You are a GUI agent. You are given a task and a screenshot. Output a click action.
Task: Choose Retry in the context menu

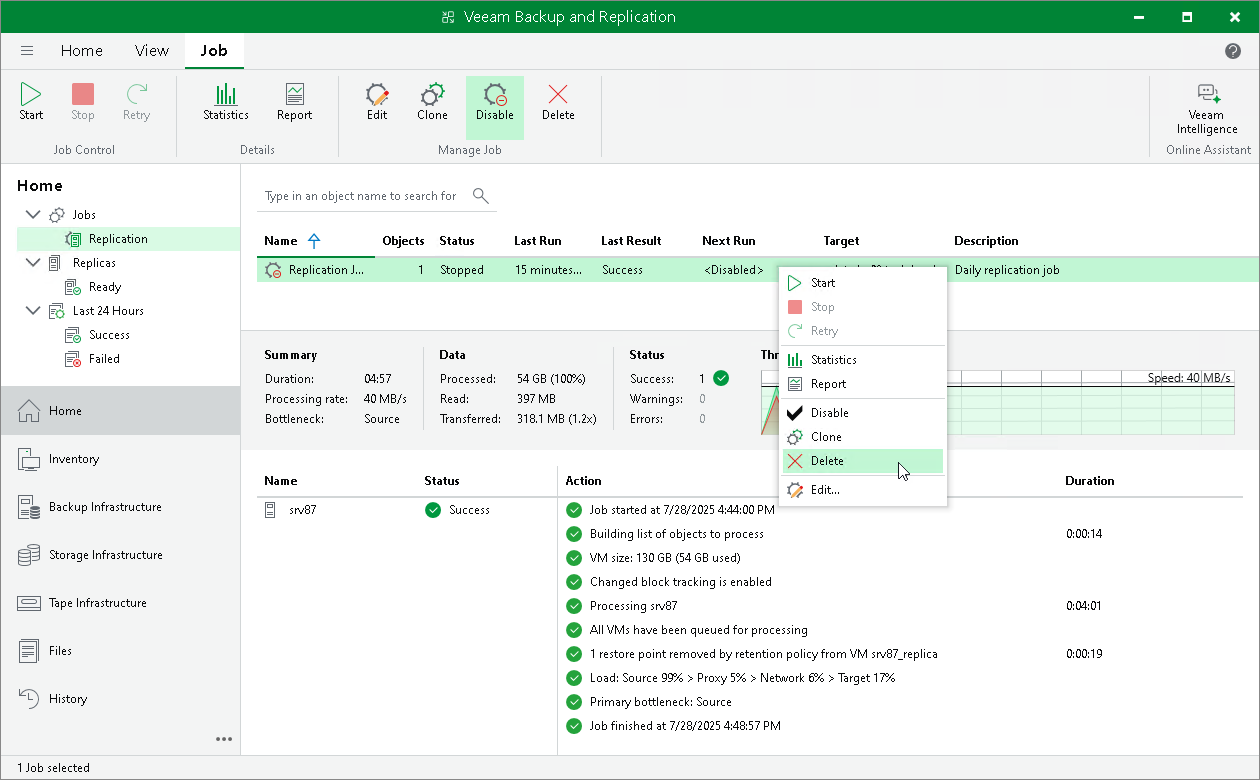[x=863, y=331]
